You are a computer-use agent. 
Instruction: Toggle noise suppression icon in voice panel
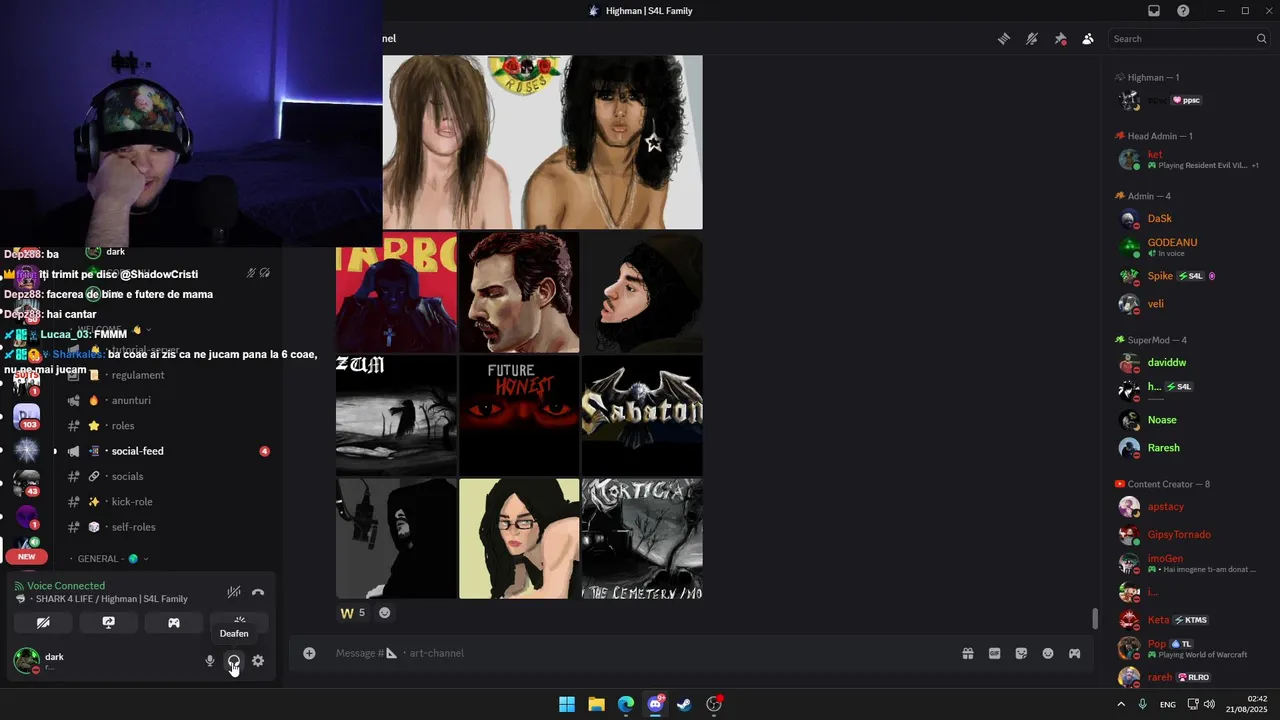233,592
